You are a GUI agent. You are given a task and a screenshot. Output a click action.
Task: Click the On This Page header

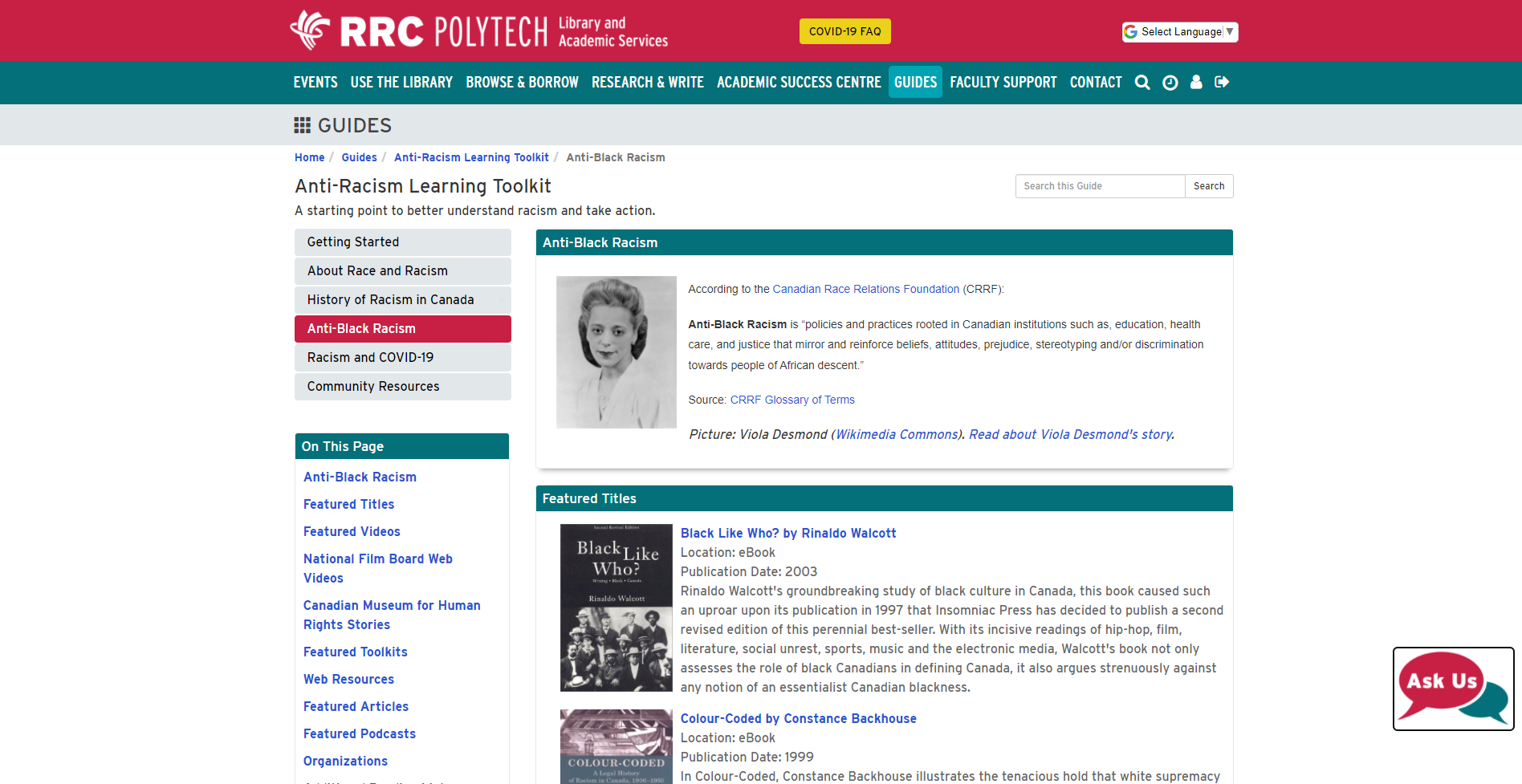pos(402,446)
